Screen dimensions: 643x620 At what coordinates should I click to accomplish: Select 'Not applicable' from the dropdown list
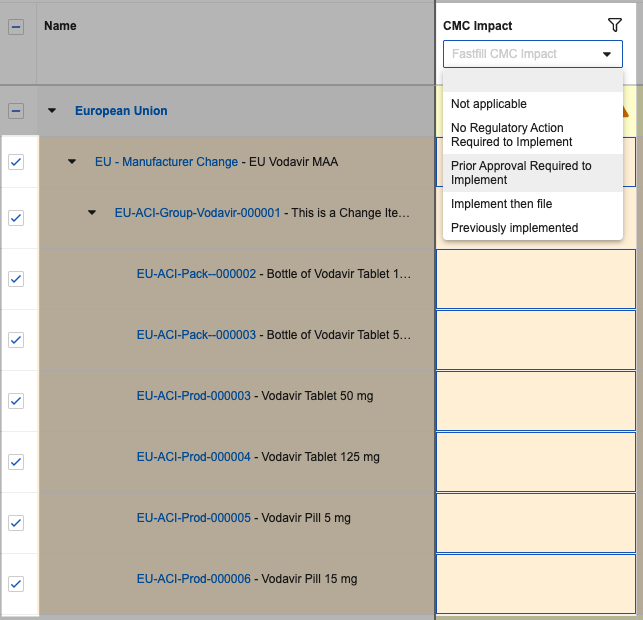coord(488,104)
